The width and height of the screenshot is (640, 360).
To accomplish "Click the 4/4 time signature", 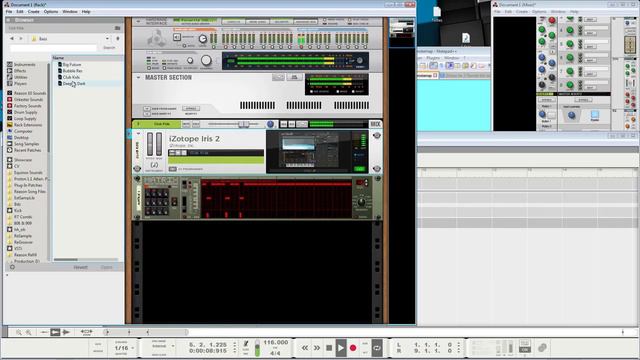I will pyautogui.click(x=275, y=353).
